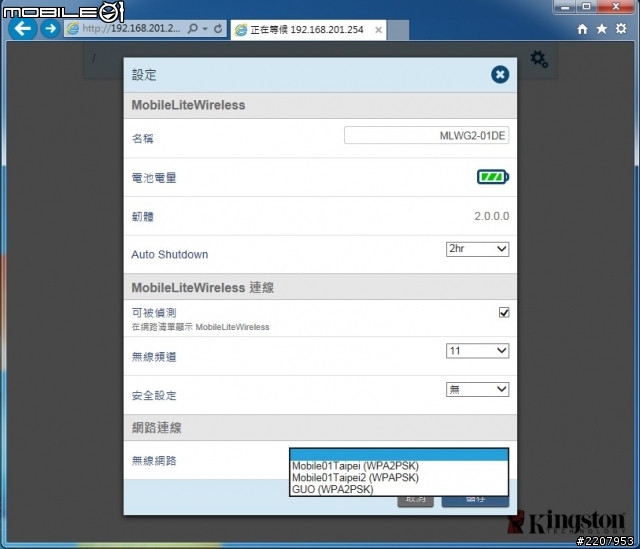Edit the 名稱 field MLWG2-01DE
This screenshot has width=640, height=549.
click(x=426, y=136)
